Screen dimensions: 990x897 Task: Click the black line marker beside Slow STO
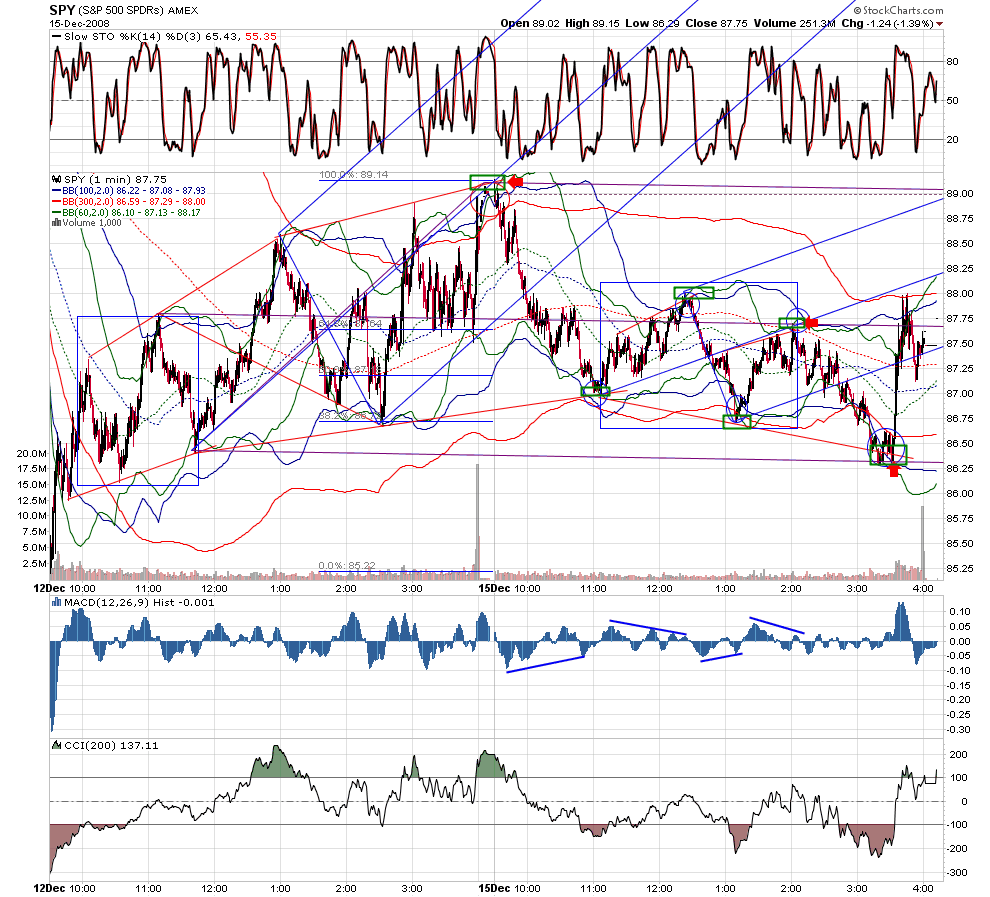click(x=56, y=37)
